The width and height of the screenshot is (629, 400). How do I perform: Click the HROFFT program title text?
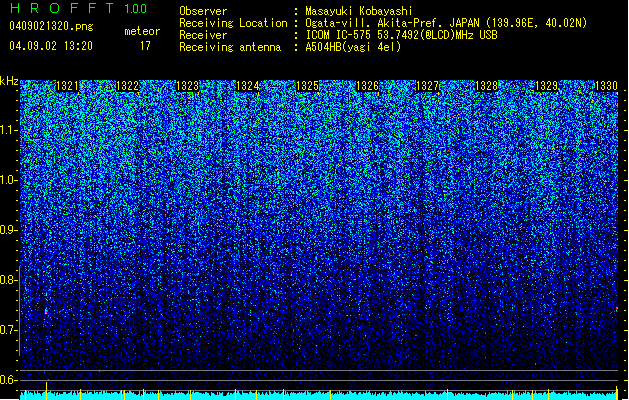click(x=62, y=8)
